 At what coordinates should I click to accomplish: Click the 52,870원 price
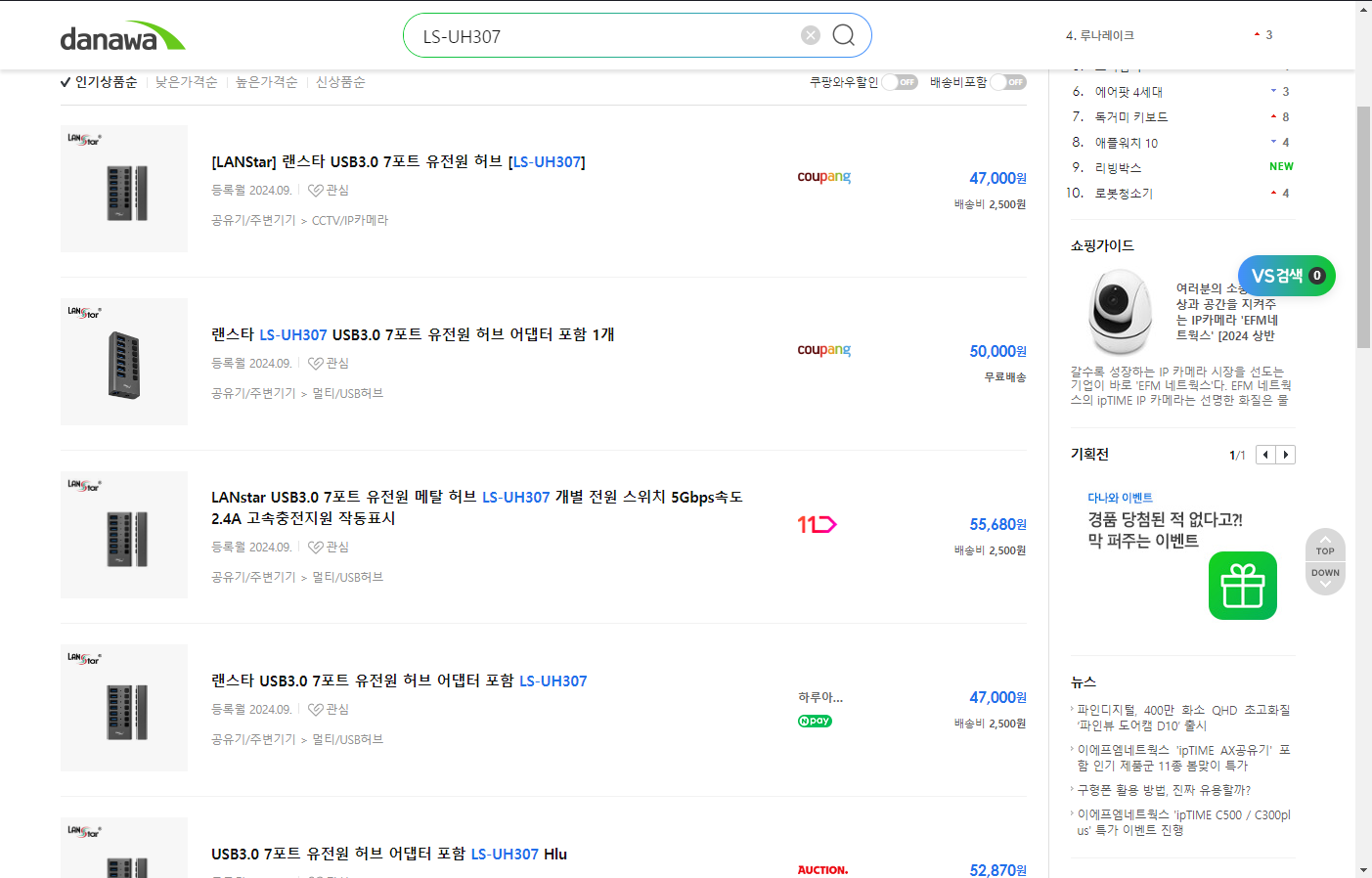point(997,870)
